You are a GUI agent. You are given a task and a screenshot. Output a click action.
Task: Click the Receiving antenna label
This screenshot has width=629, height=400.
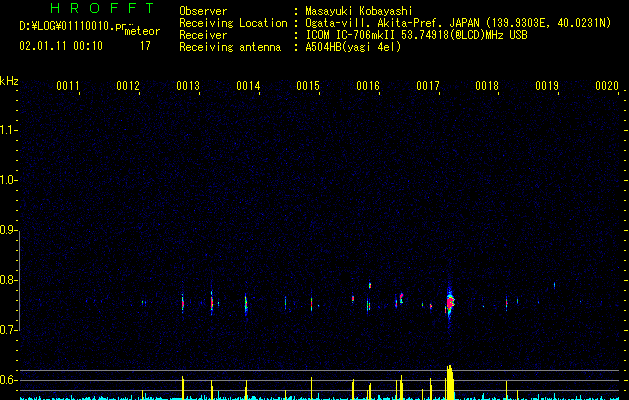230,47
